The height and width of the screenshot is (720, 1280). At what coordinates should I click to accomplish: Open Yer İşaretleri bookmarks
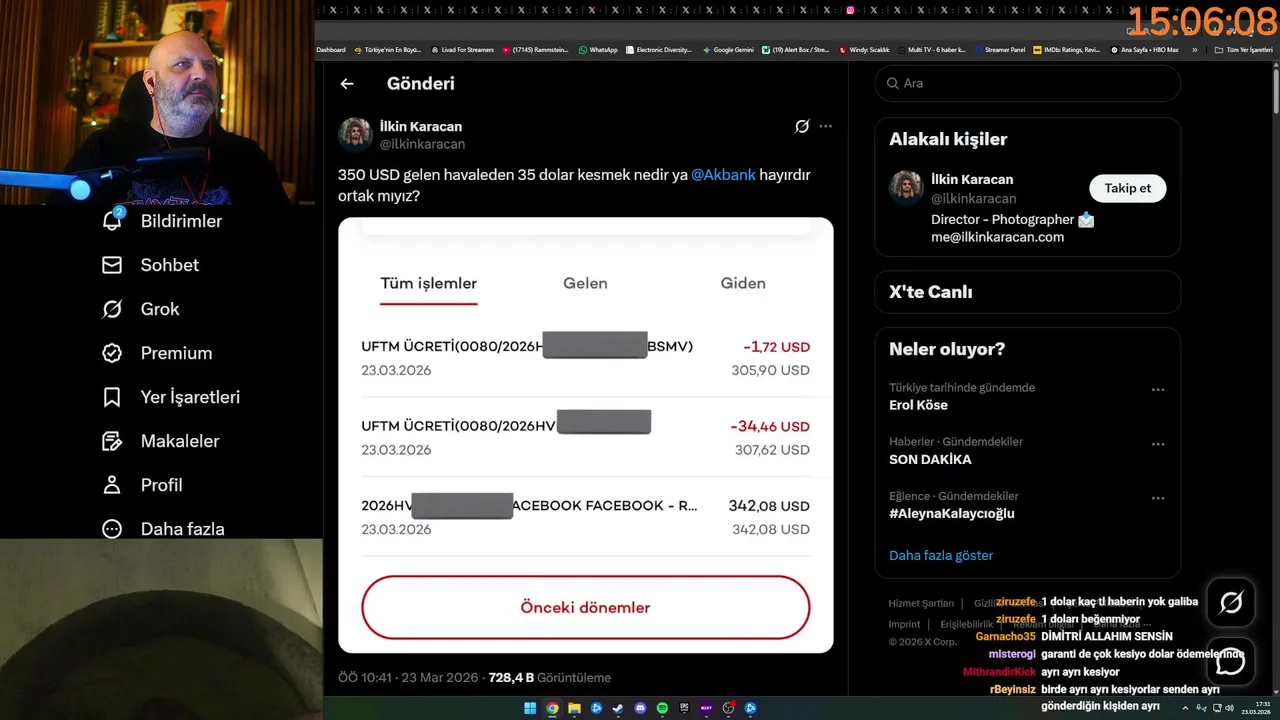(x=112, y=397)
